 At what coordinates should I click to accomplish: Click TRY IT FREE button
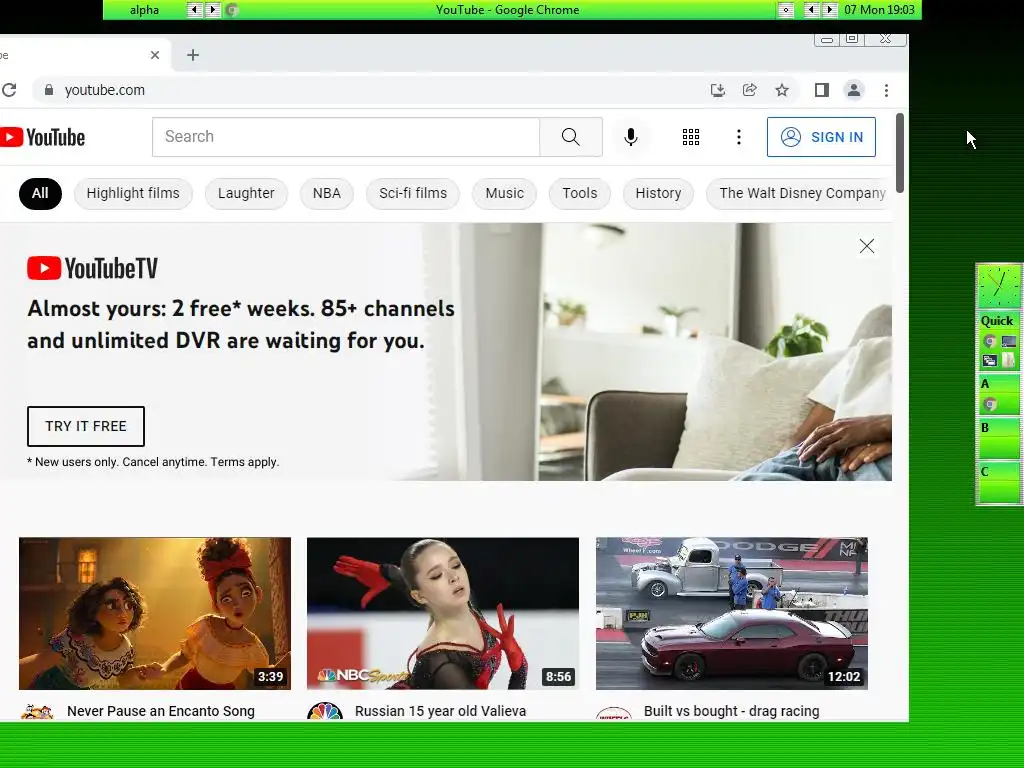86,426
